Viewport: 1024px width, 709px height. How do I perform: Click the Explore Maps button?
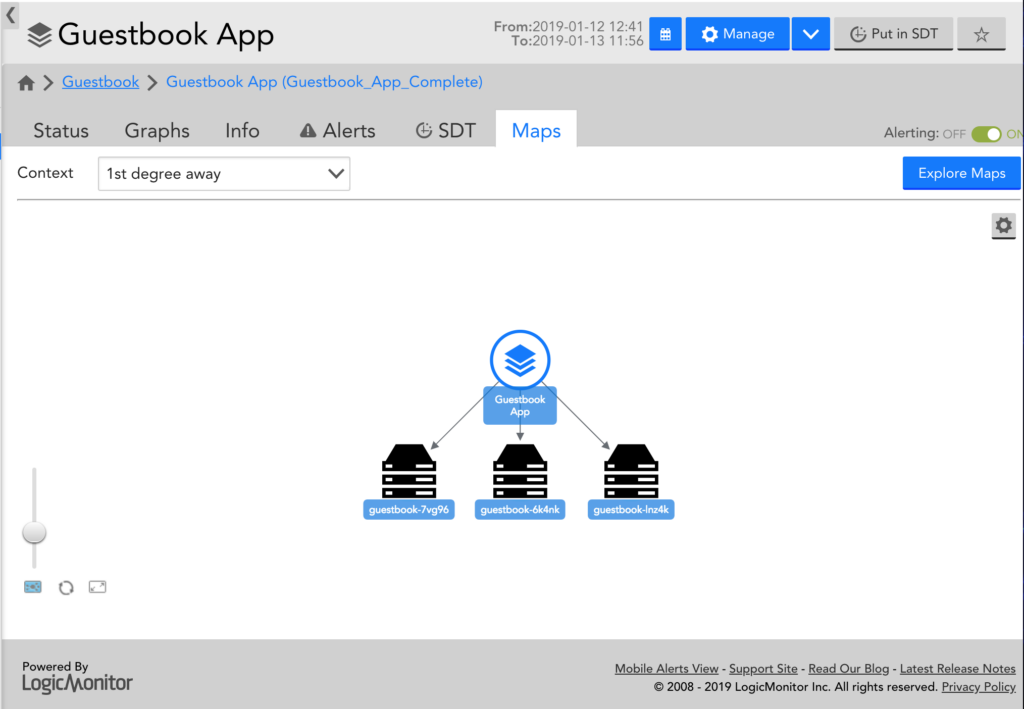960,173
